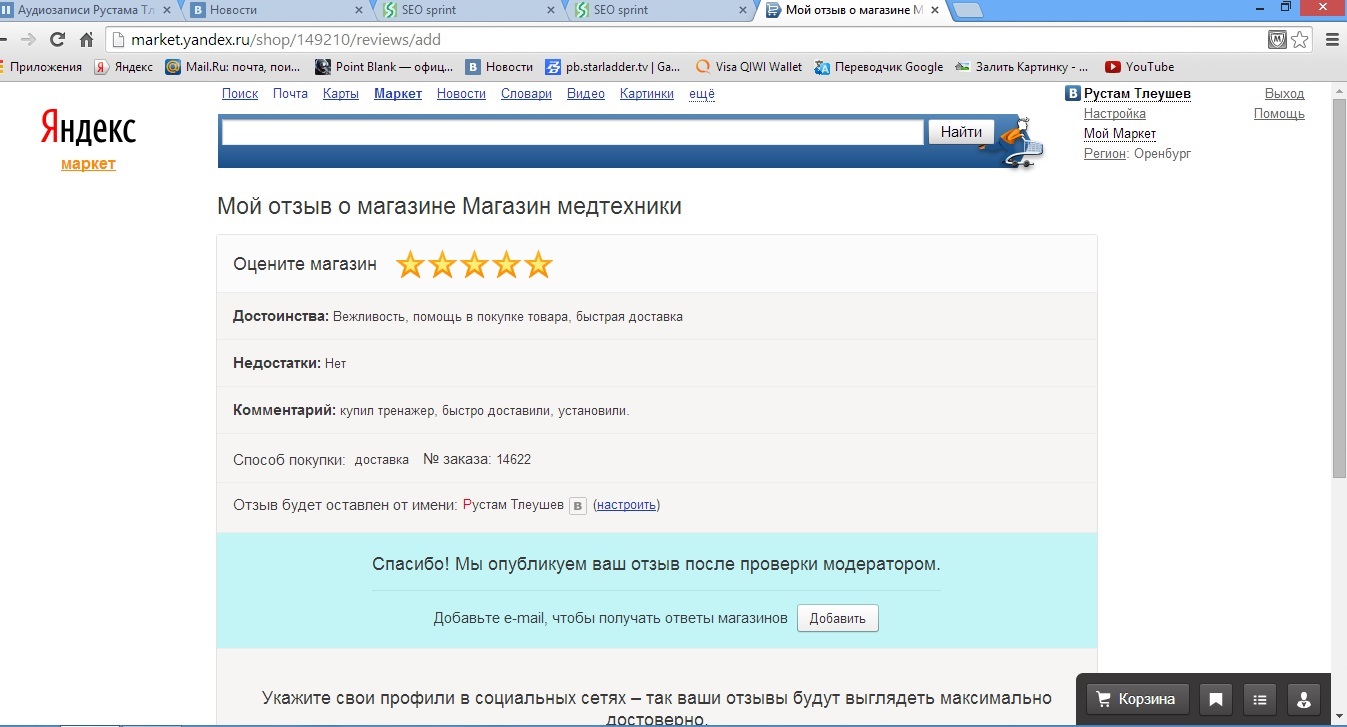This screenshot has width=1347, height=727.
Task: Go to Словари in Yandex navigation
Action: (x=526, y=93)
